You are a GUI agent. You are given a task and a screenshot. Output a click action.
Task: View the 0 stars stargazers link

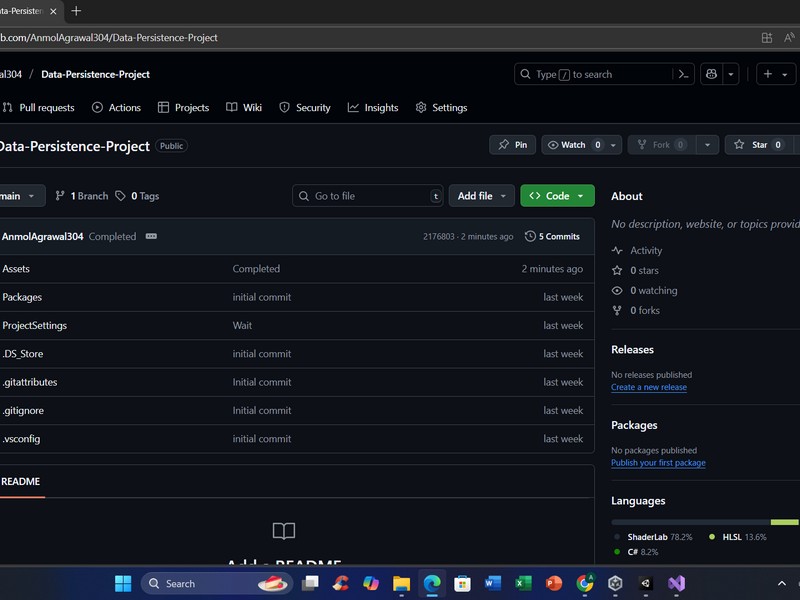(635, 270)
